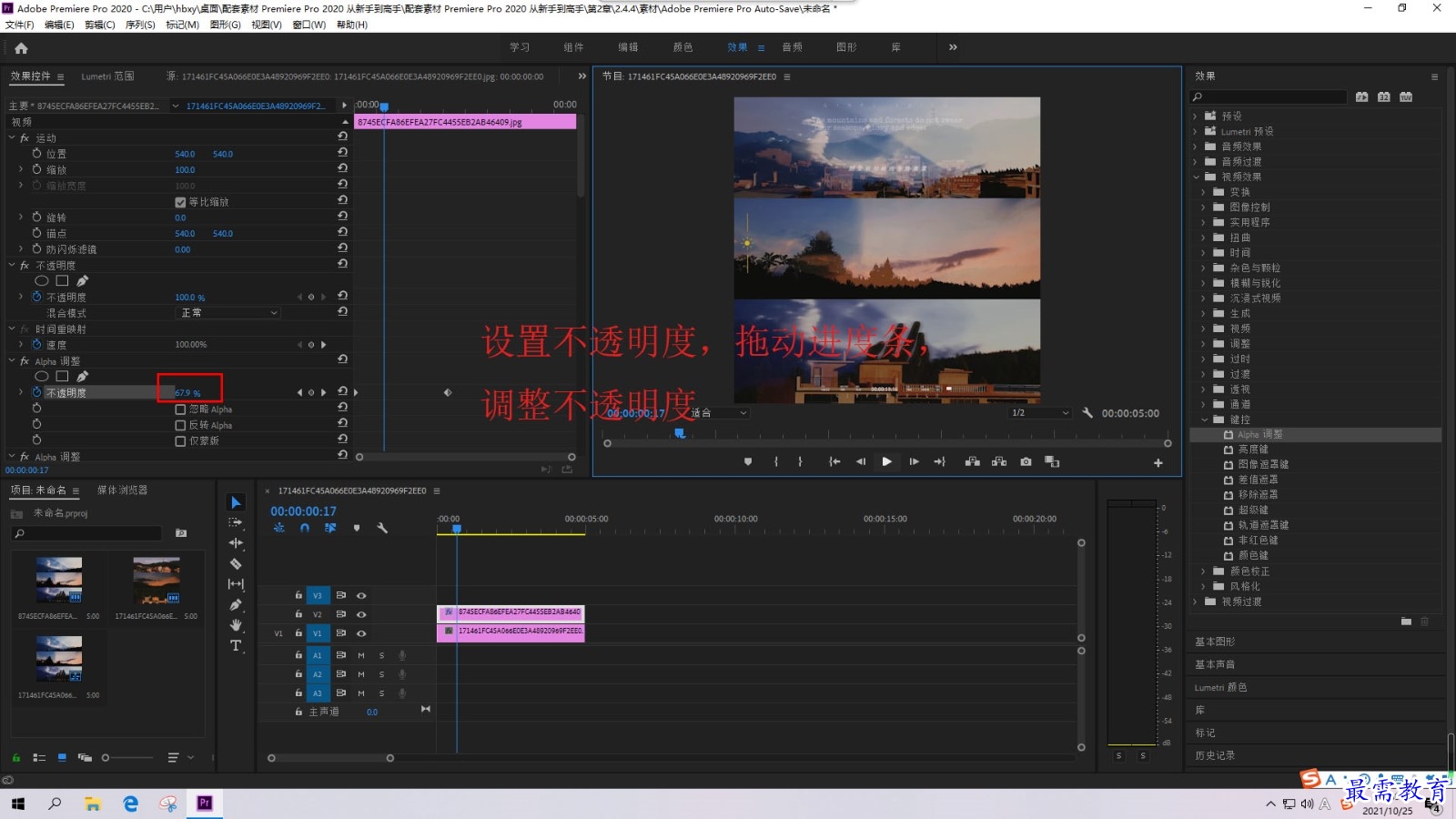The width and height of the screenshot is (1456, 819).
Task: Enable 忽略 Alpha checkbox
Action: (180, 409)
